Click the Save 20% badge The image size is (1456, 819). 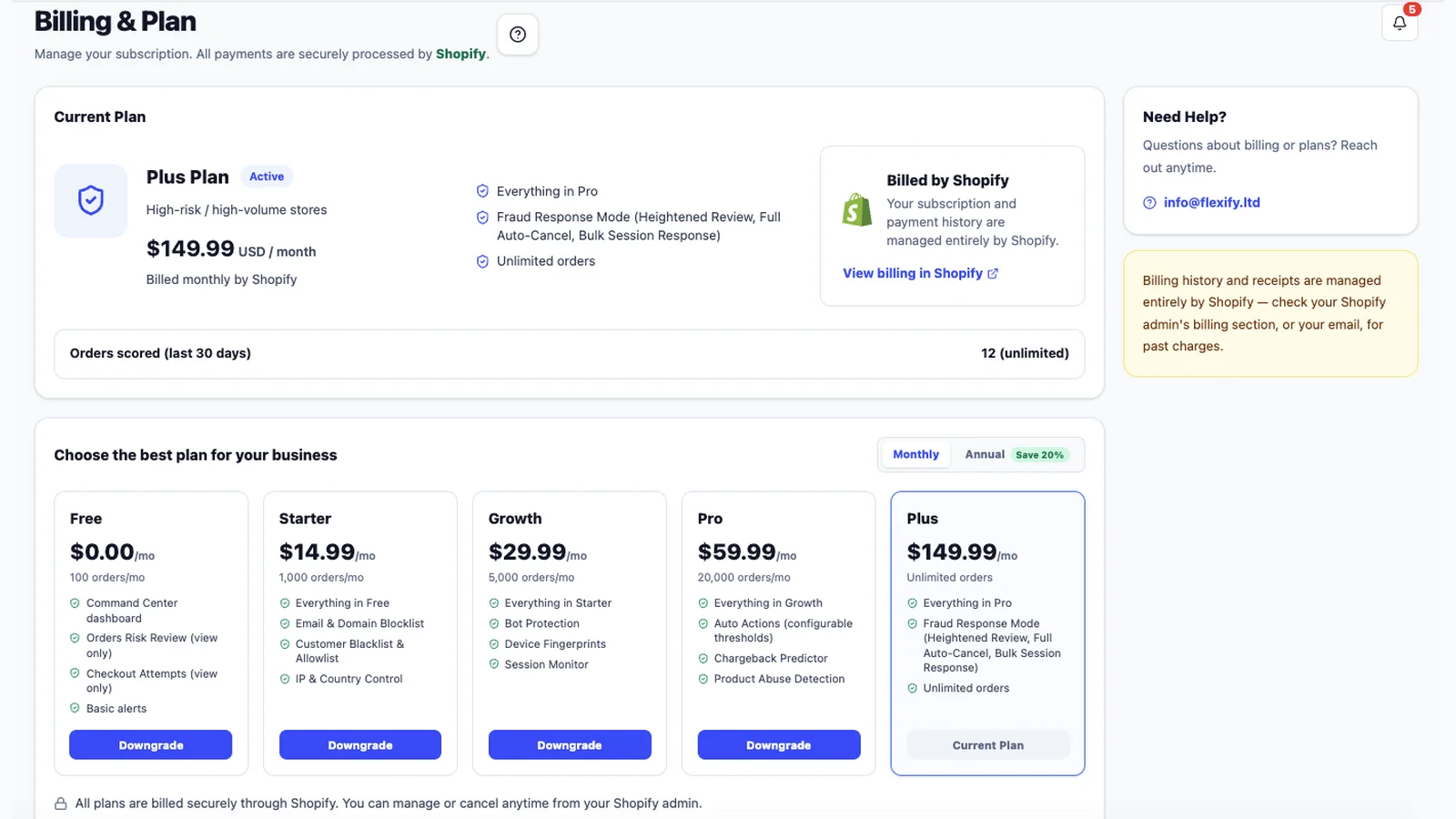(1039, 455)
